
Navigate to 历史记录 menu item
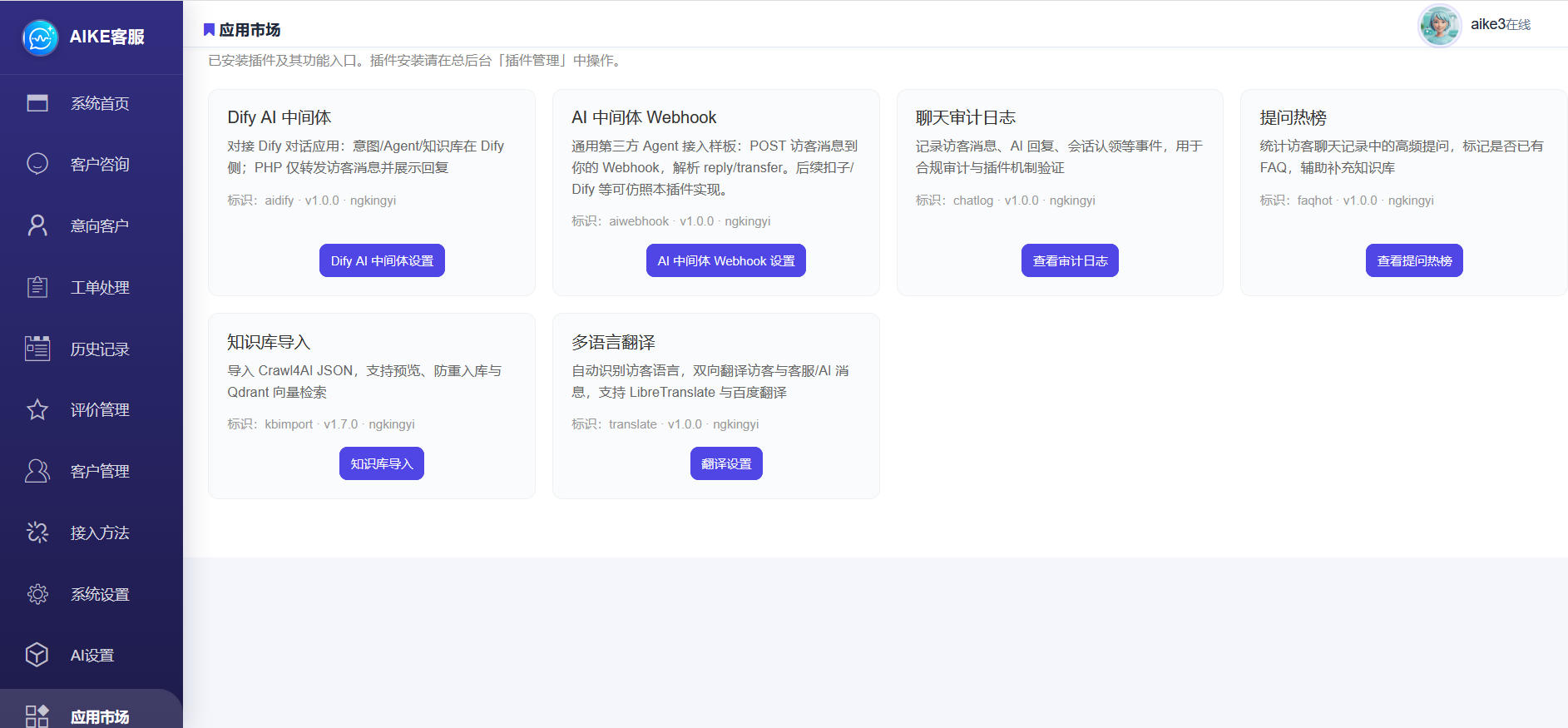coord(92,349)
